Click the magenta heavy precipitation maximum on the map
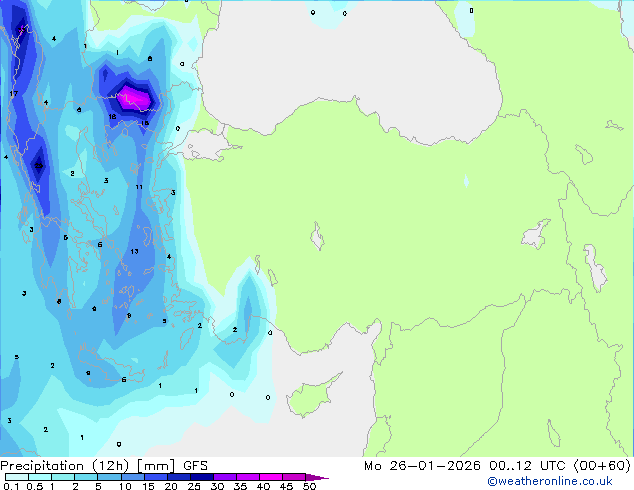This screenshot has width=634, height=490. [135, 98]
